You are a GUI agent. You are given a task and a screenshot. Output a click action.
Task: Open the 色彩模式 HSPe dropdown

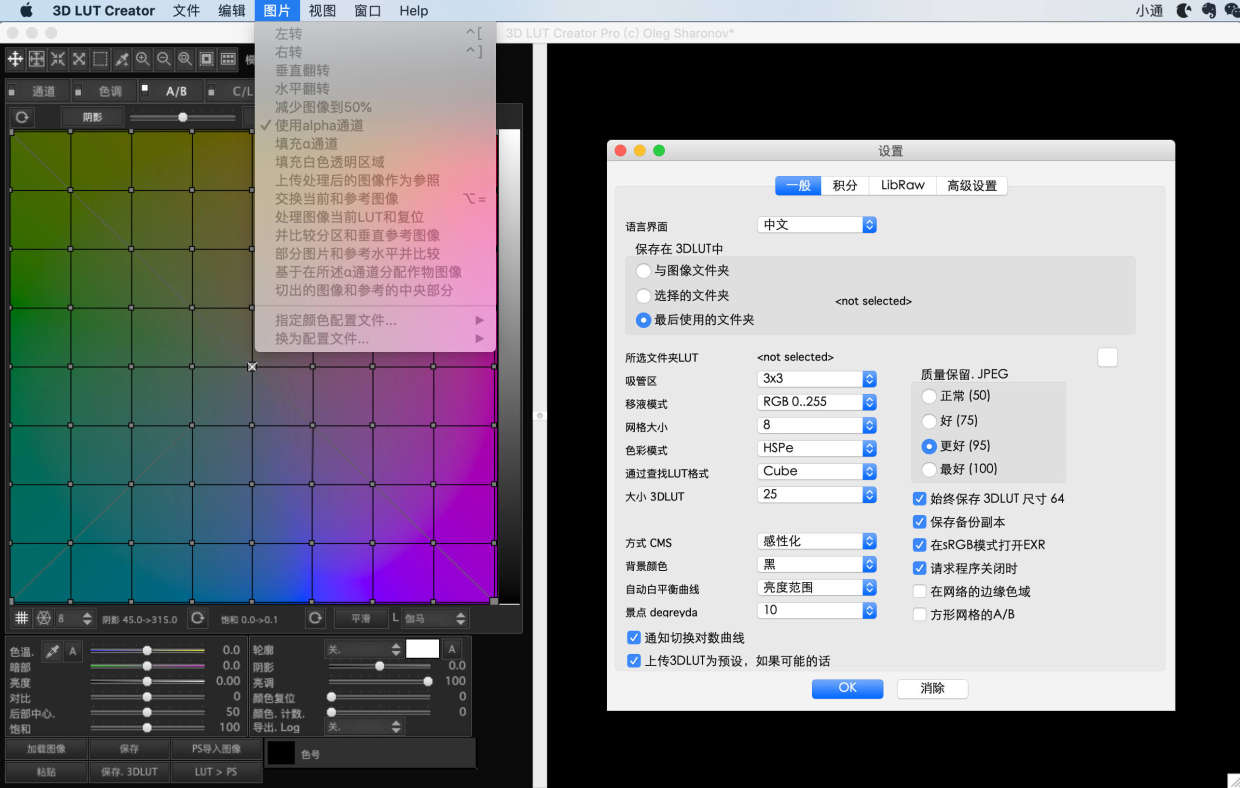[817, 448]
